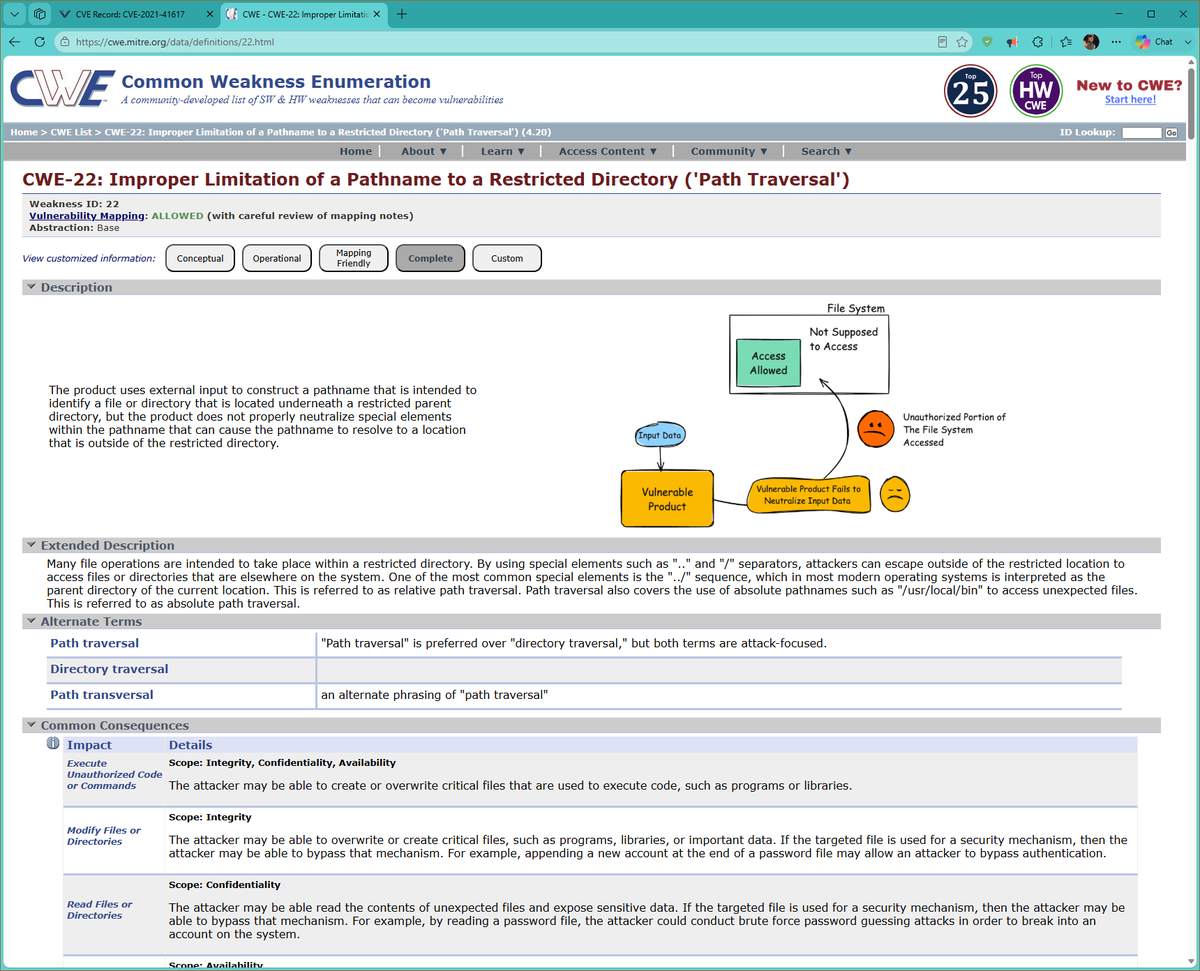View site information via the lock icon
The height and width of the screenshot is (971, 1200).
click(64, 42)
